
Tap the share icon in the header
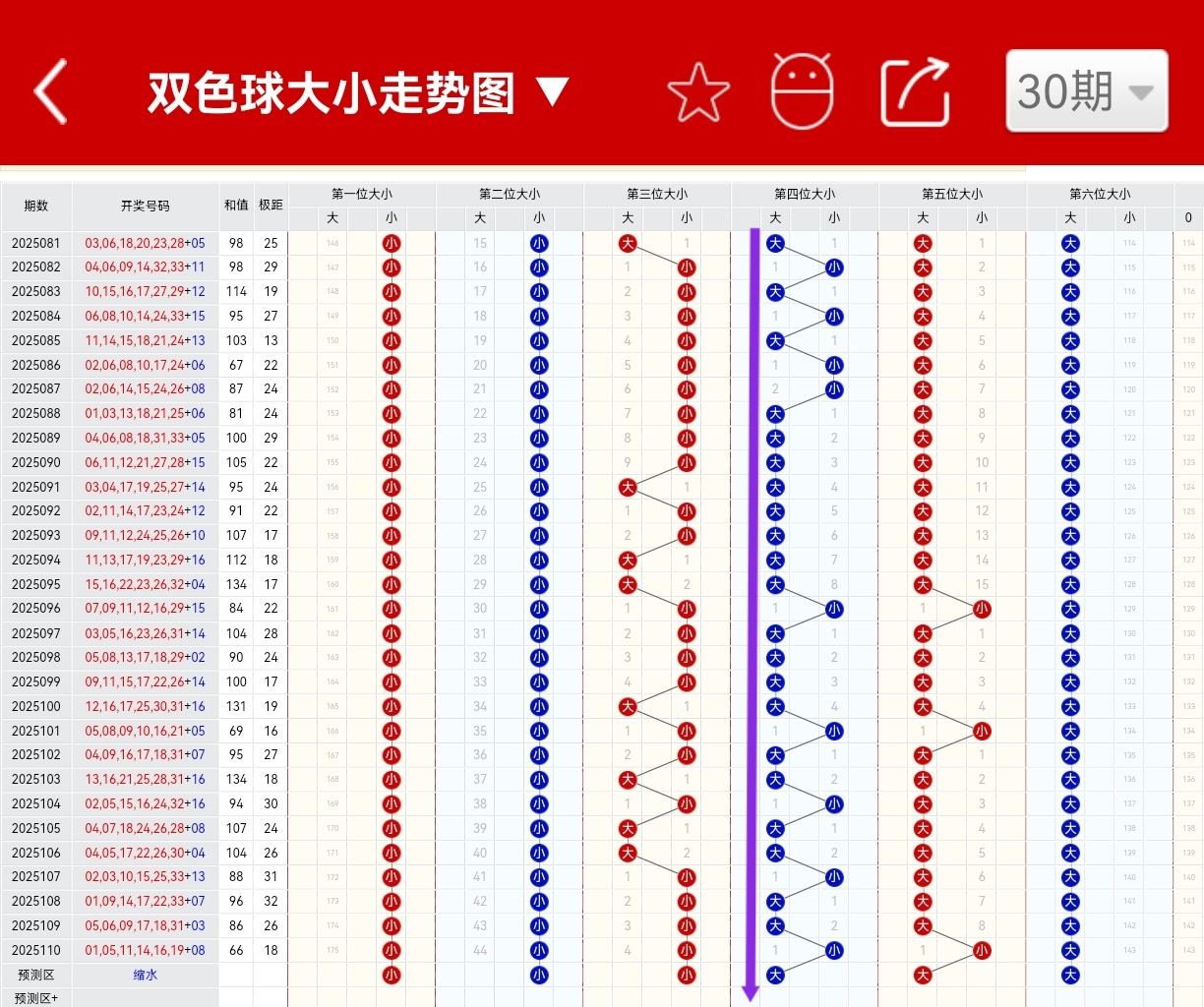point(914,91)
